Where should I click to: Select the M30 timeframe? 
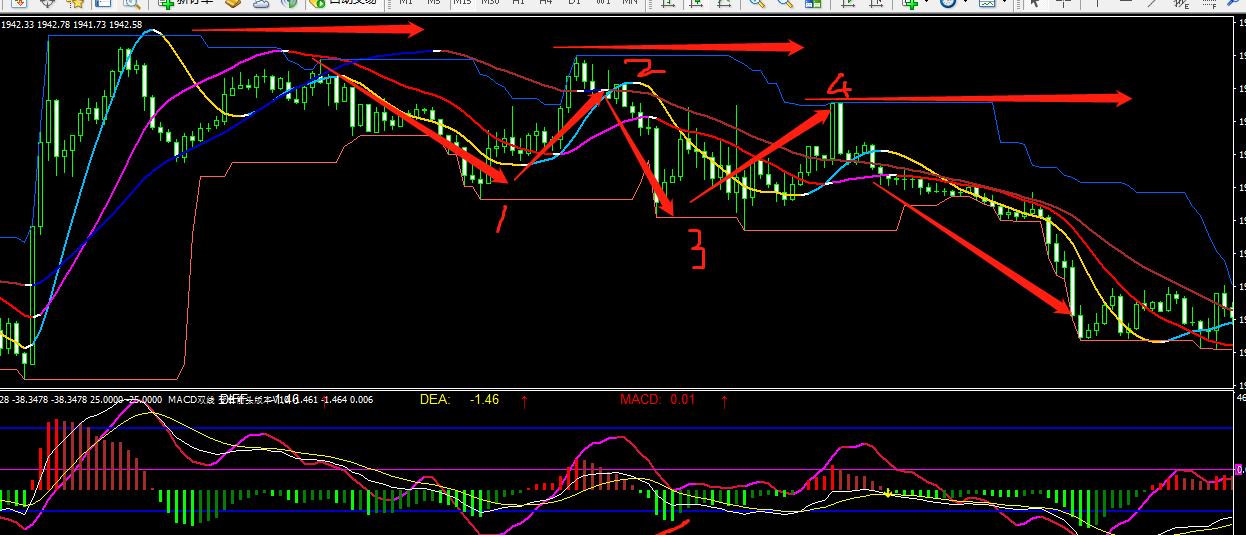tap(490, 3)
